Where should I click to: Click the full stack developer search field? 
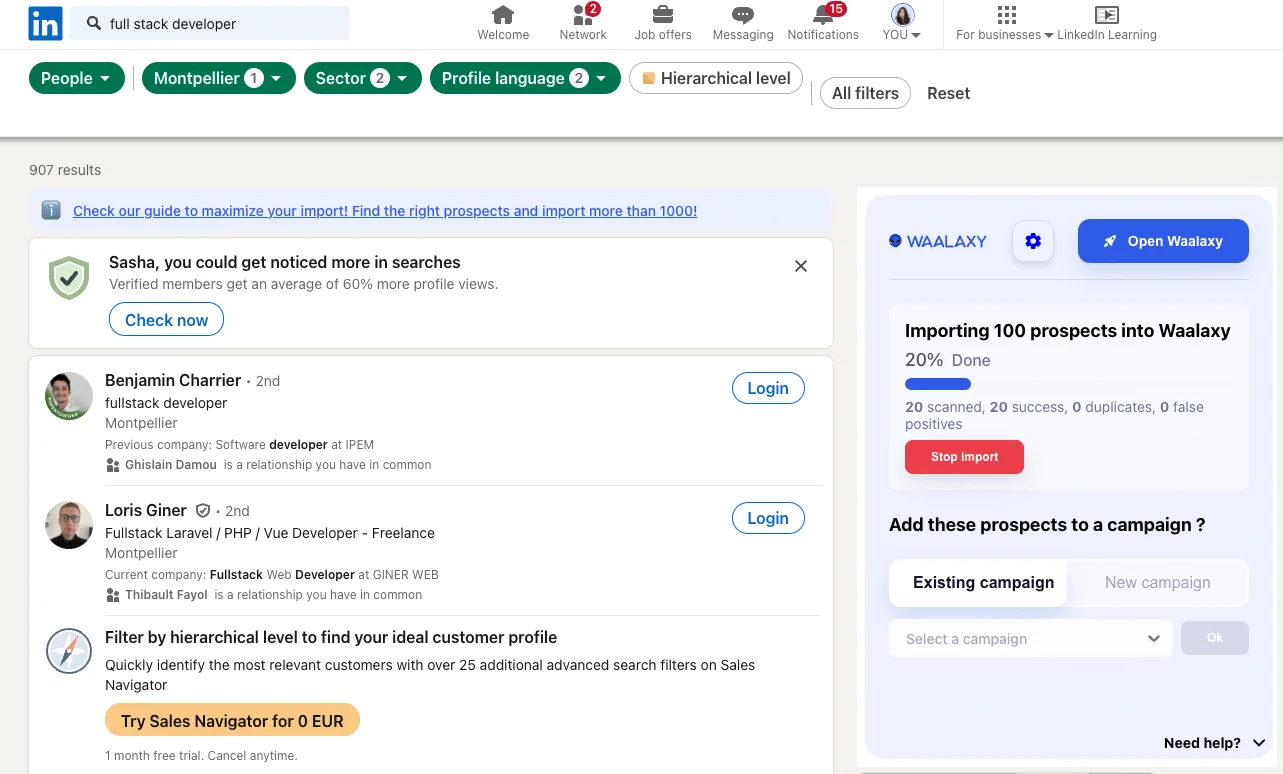tap(210, 23)
